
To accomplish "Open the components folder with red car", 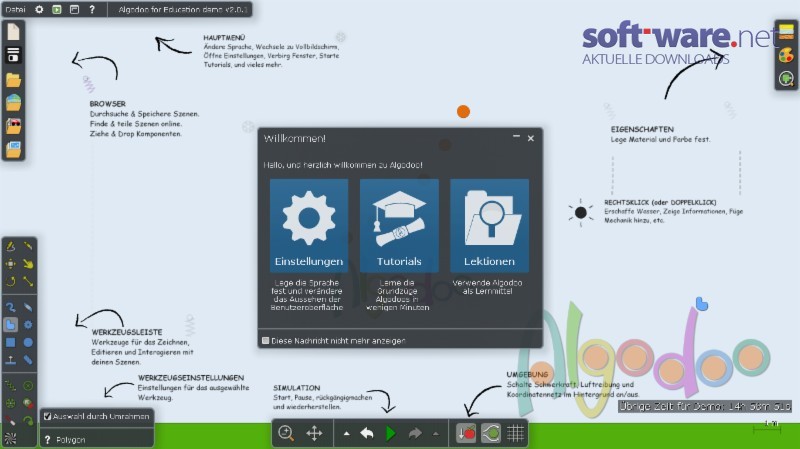I will [x=13, y=126].
